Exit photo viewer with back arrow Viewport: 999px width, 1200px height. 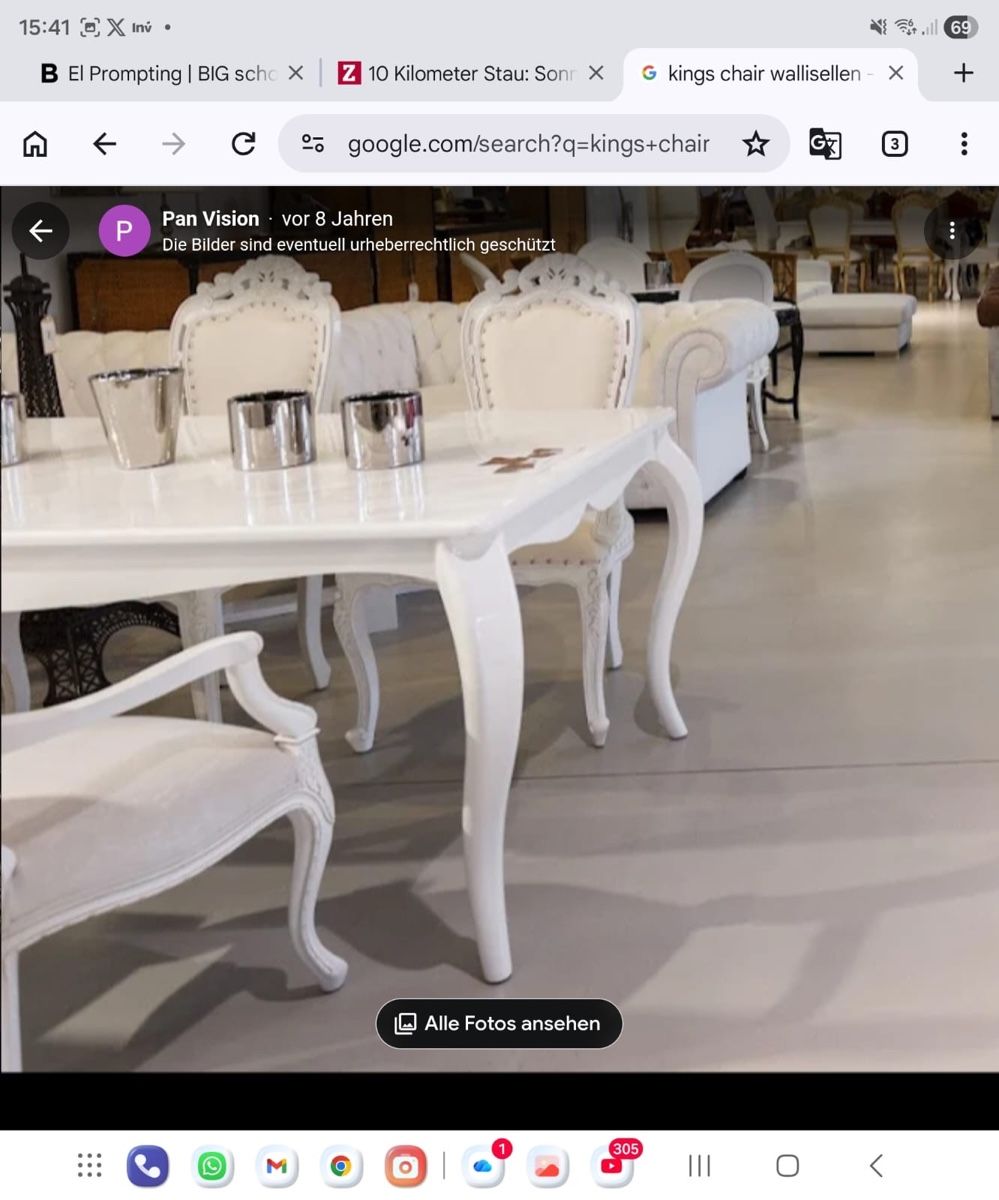(x=41, y=231)
